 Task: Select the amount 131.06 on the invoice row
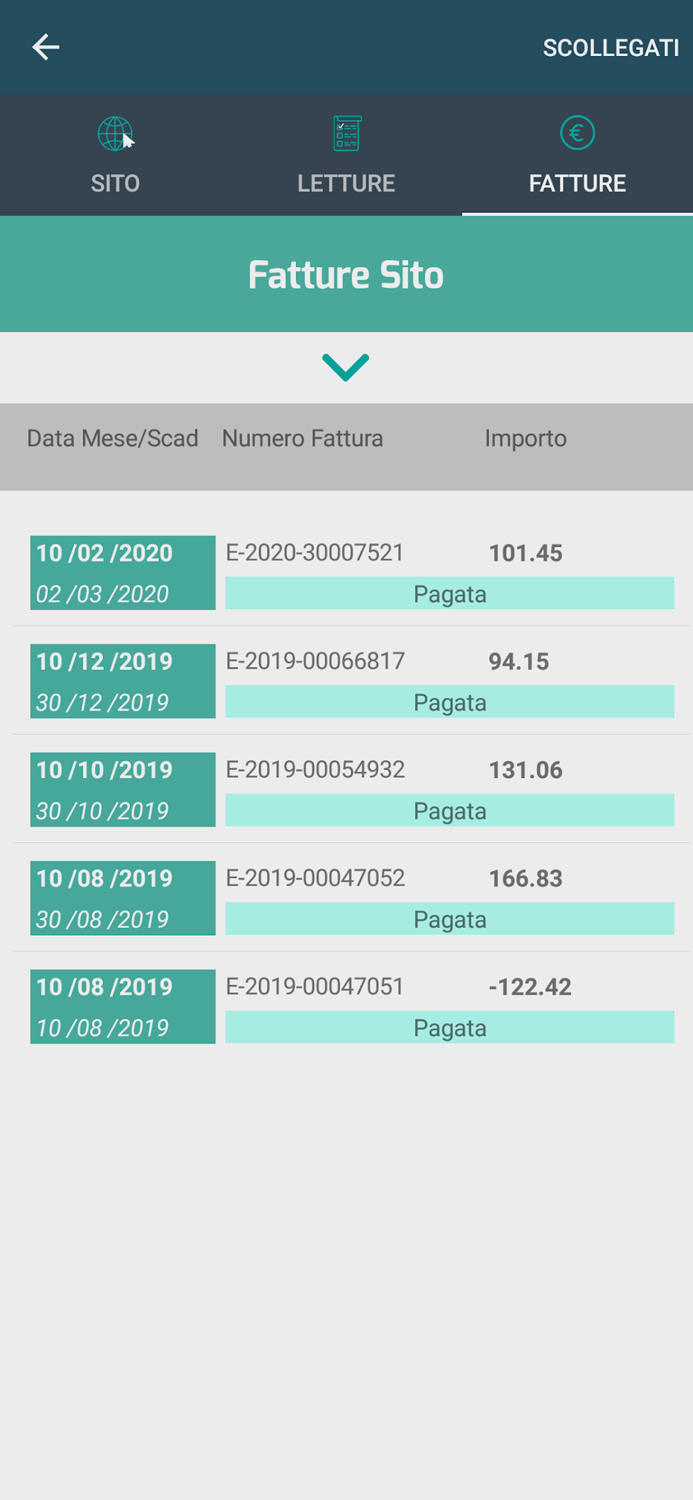[526, 770]
